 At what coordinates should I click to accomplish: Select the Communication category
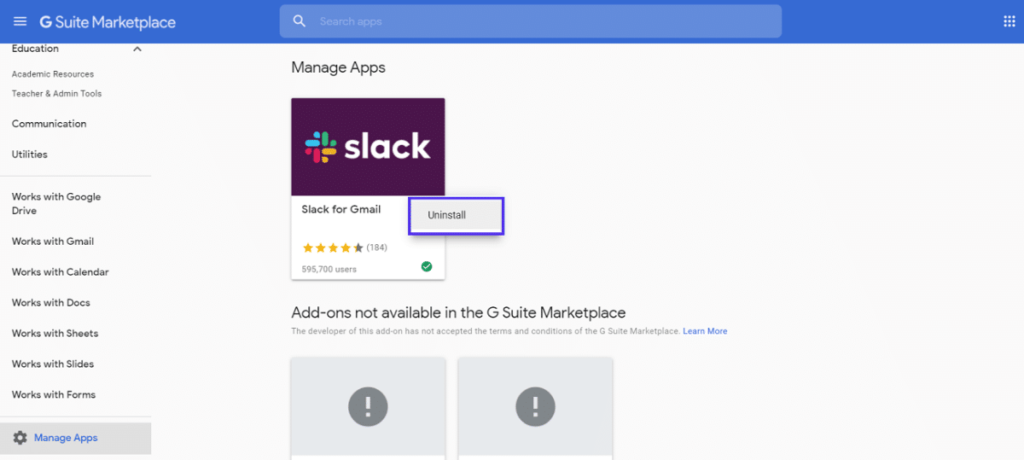49,124
